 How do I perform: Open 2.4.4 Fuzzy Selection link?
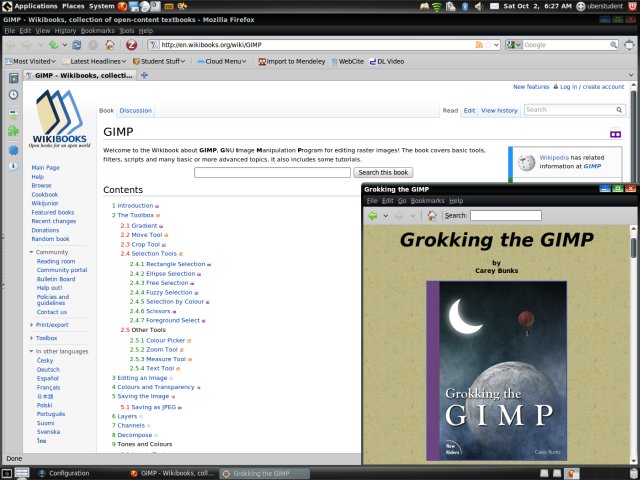(x=169, y=292)
